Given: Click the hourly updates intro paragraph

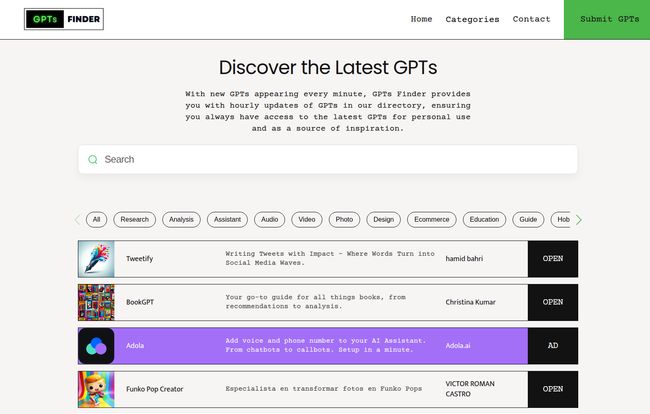Looking at the screenshot, I should point(328,111).
